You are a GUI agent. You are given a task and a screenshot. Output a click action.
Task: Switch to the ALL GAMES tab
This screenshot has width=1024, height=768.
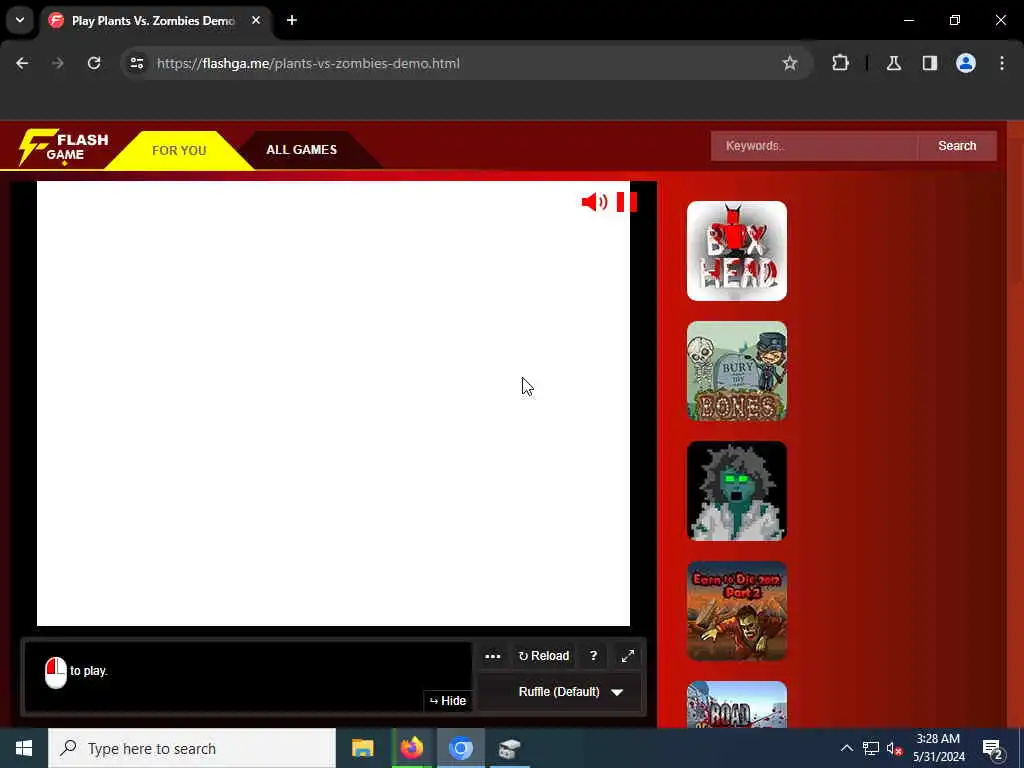pos(302,150)
